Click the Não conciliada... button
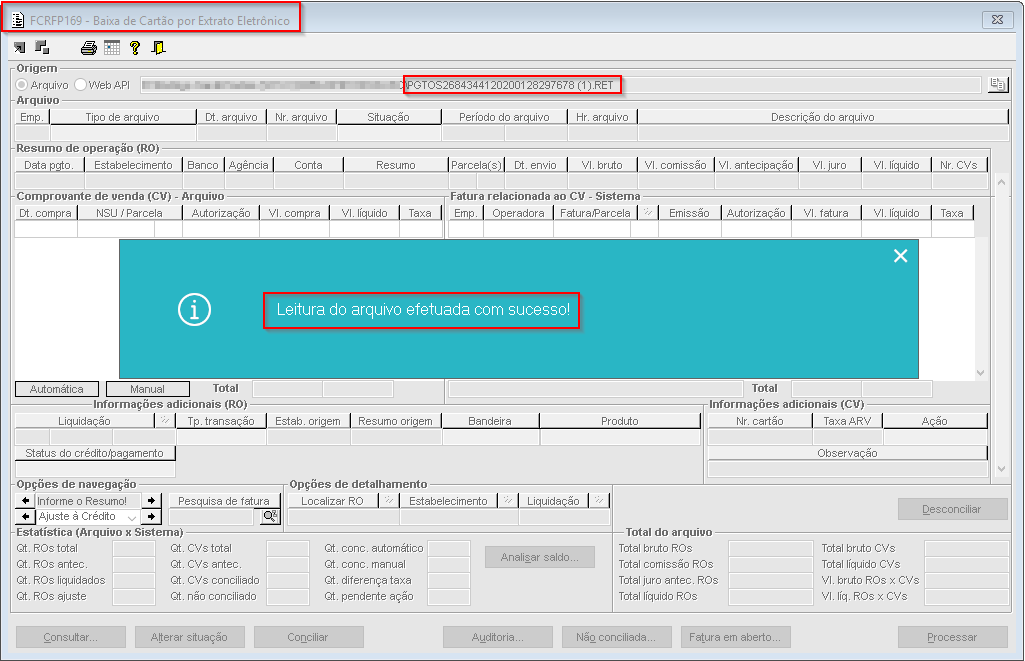This screenshot has height=661, width=1025. point(616,637)
